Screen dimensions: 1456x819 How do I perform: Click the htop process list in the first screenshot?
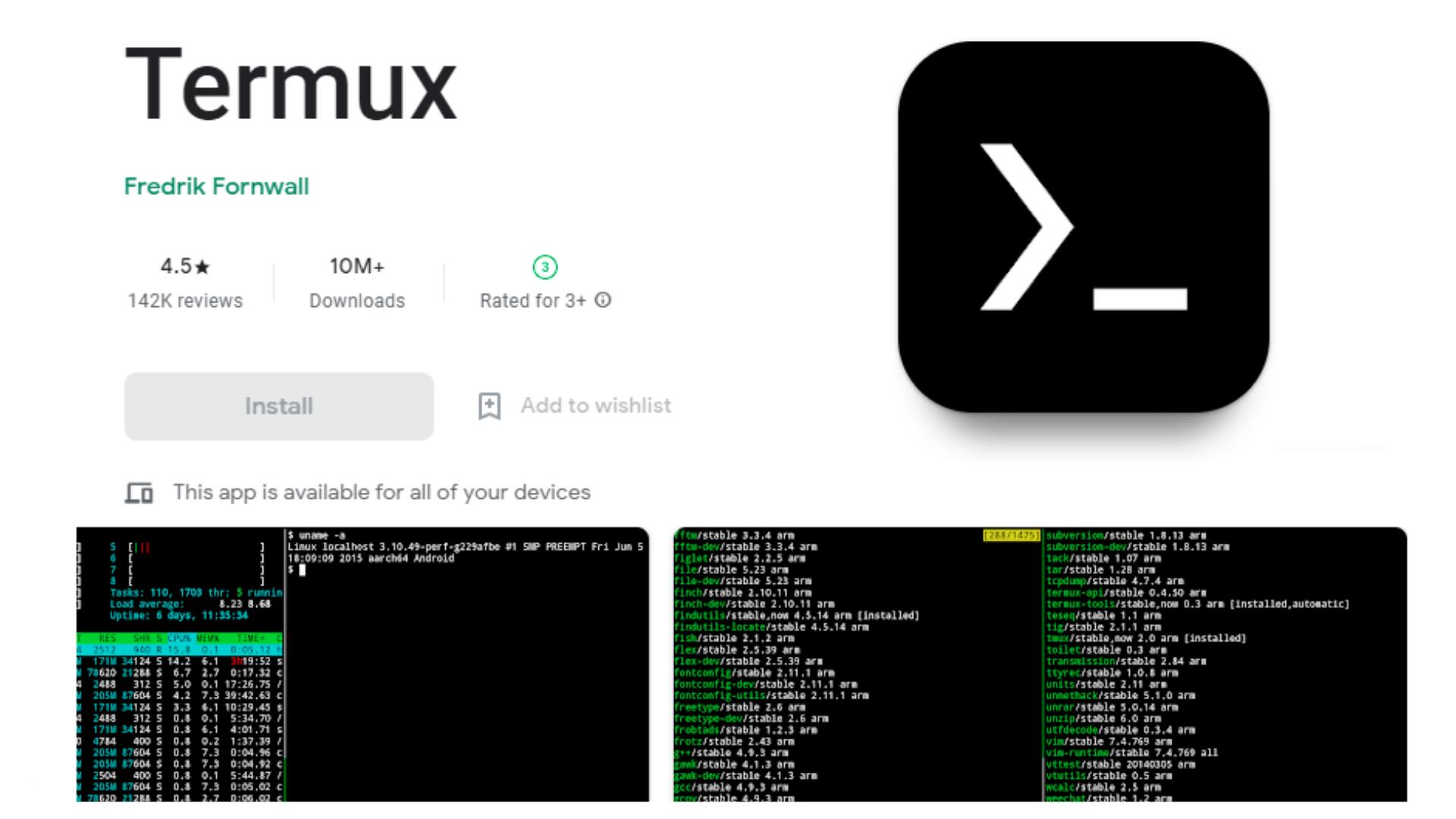(180, 718)
